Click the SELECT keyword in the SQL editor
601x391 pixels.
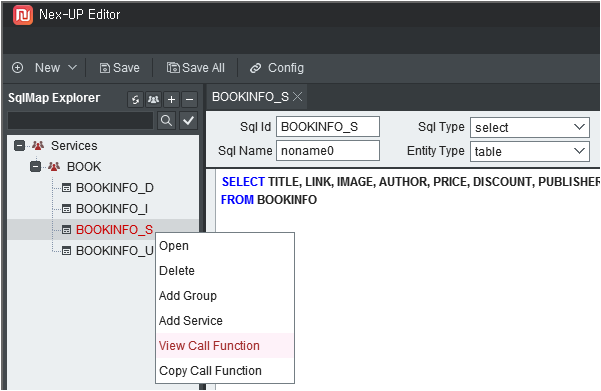(243, 182)
